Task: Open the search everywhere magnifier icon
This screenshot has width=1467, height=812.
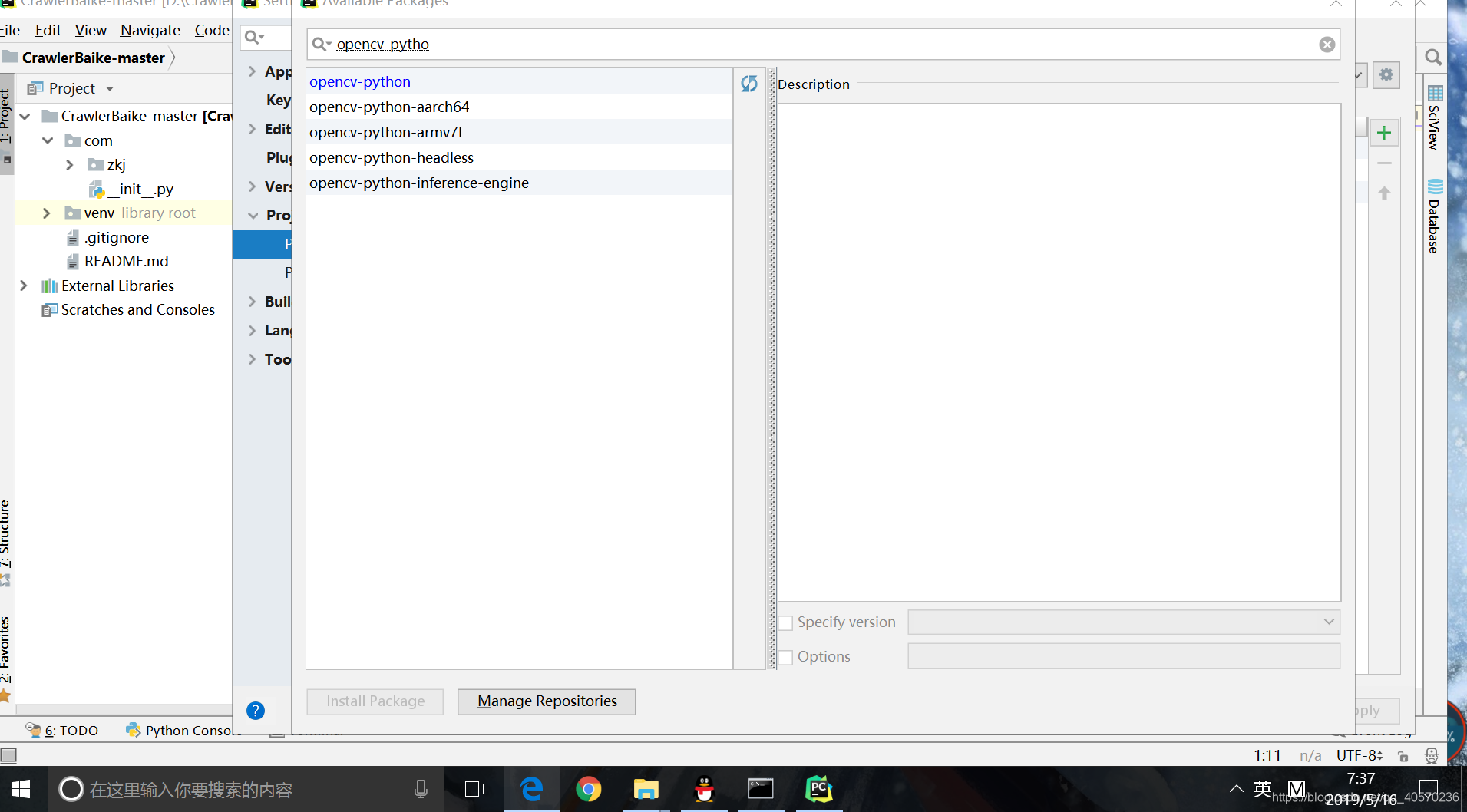Action: (x=1432, y=57)
